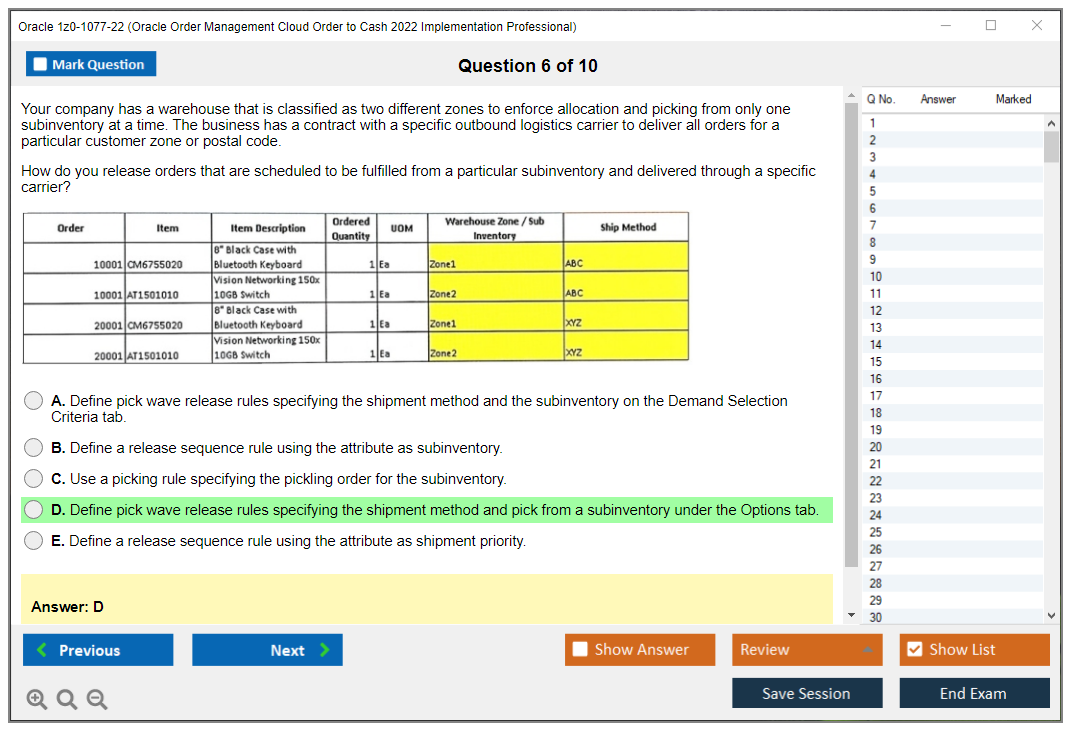Click the zoom out magnifier icon
The width and height of the screenshot is (1075, 735).
pos(97,699)
